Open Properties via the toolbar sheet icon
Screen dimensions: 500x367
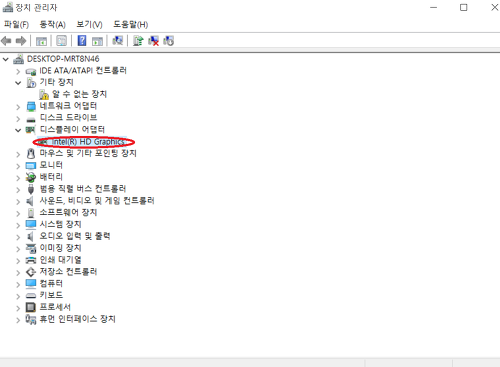(x=62, y=41)
